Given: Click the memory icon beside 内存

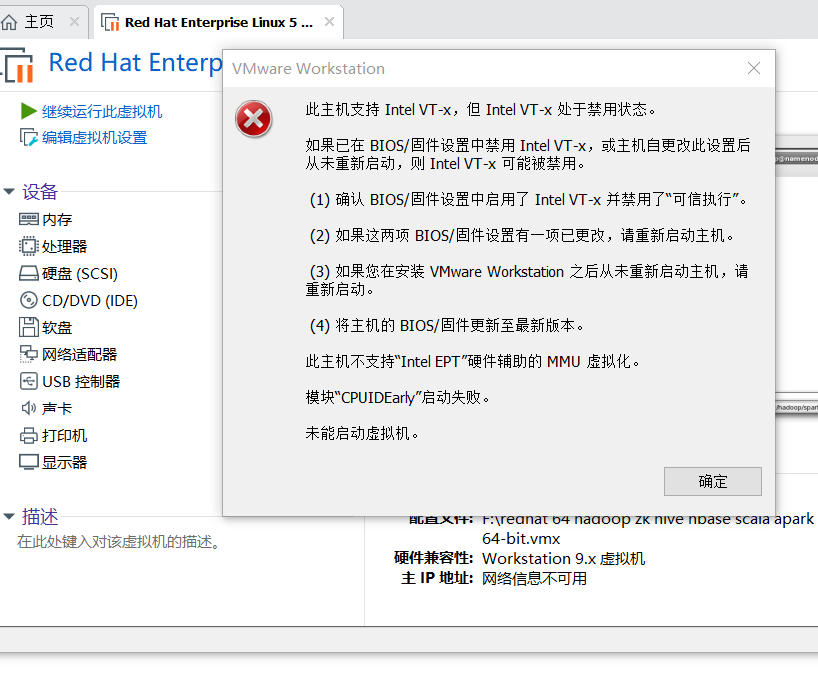Looking at the screenshot, I should (29, 219).
